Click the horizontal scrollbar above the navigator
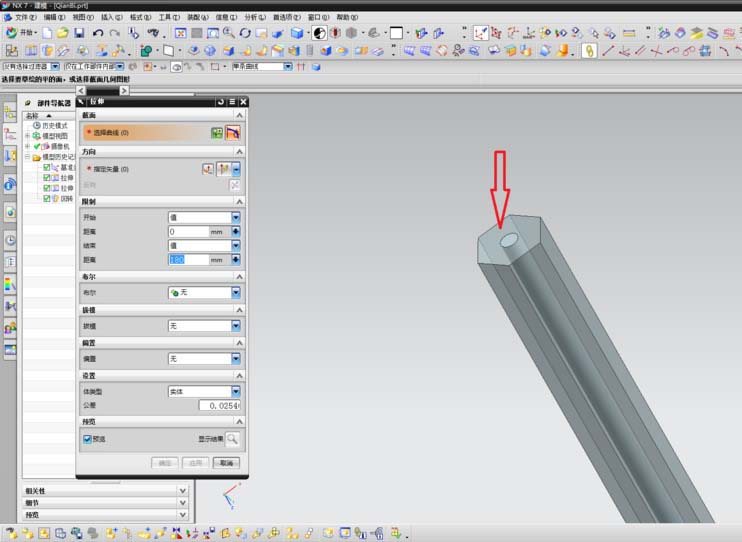Image resolution: width=742 pixels, height=542 pixels. 103,90
